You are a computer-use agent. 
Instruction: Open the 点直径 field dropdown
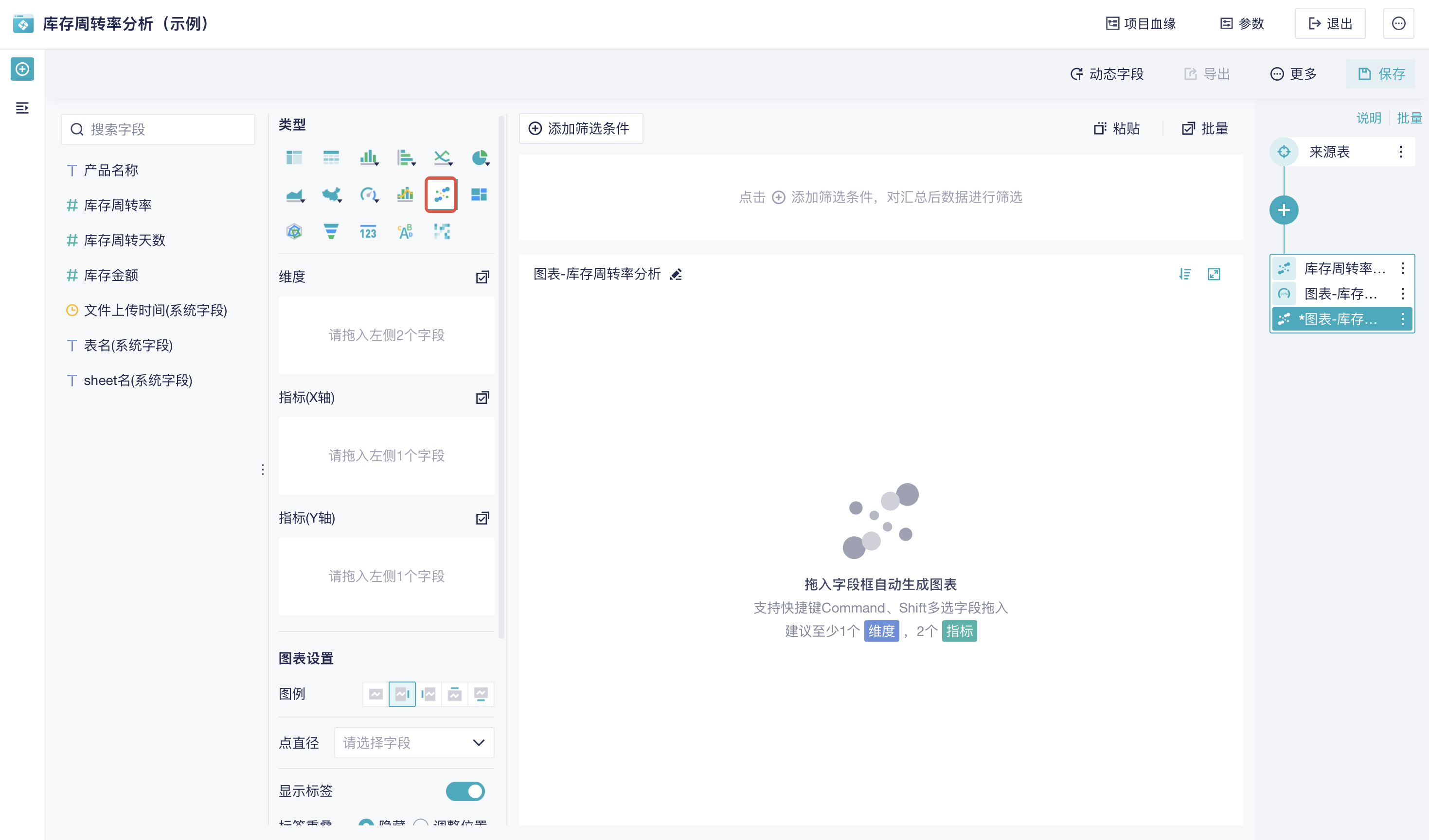coord(413,742)
